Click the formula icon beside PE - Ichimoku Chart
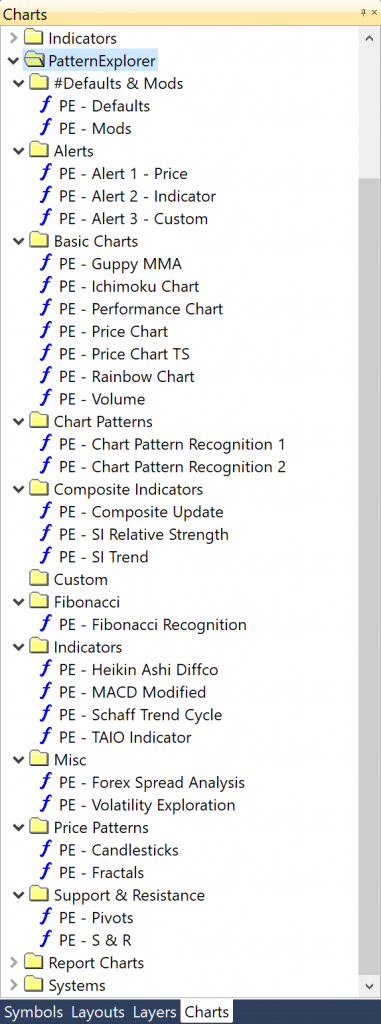This screenshot has width=381, height=1024. pyautogui.click(x=46, y=286)
